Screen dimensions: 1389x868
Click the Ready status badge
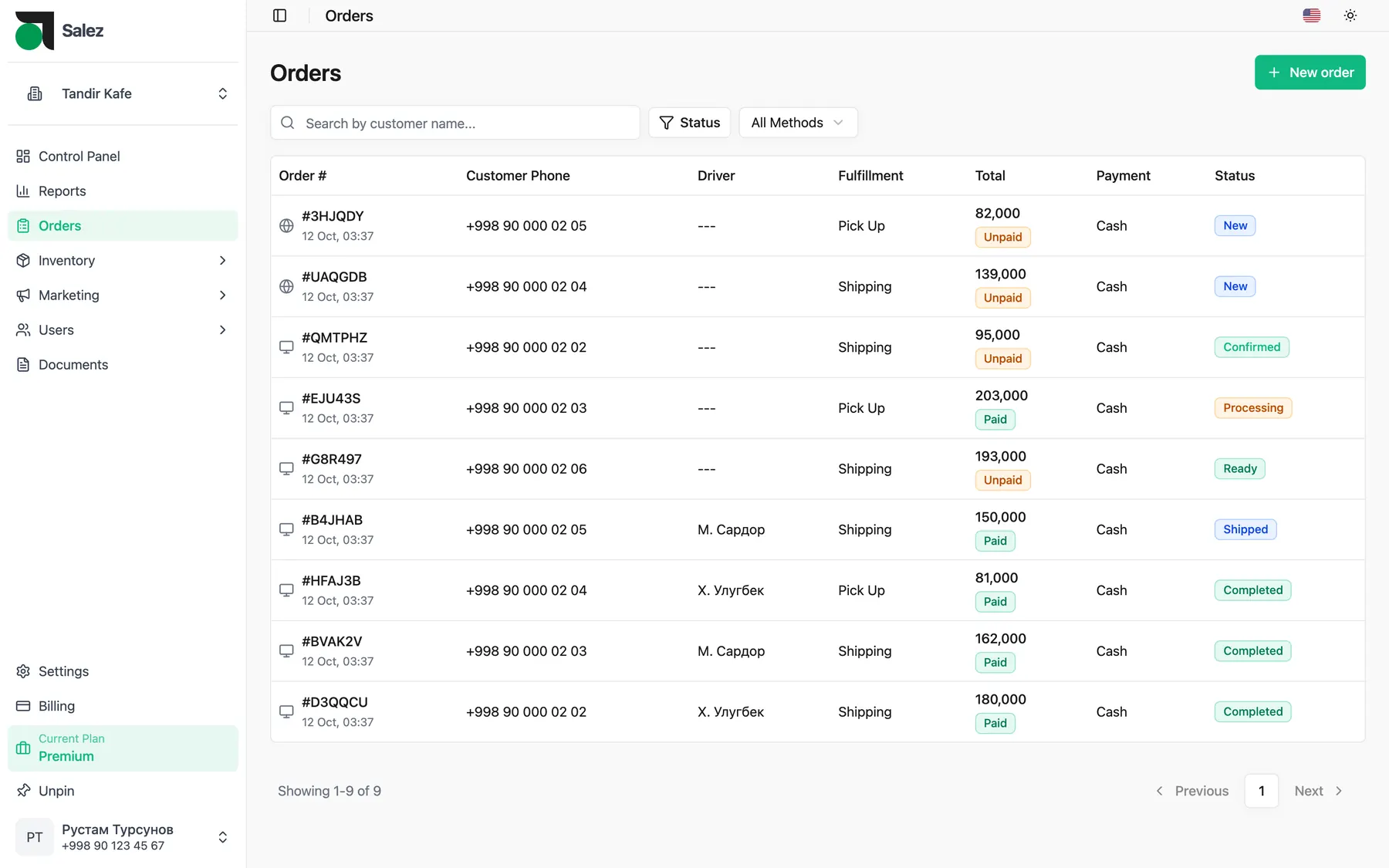tap(1239, 469)
